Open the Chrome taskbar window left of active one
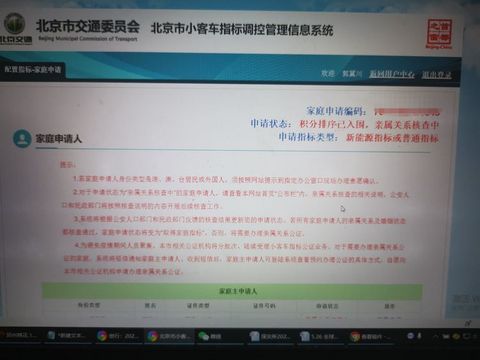480x360 pixels. (x=119, y=336)
